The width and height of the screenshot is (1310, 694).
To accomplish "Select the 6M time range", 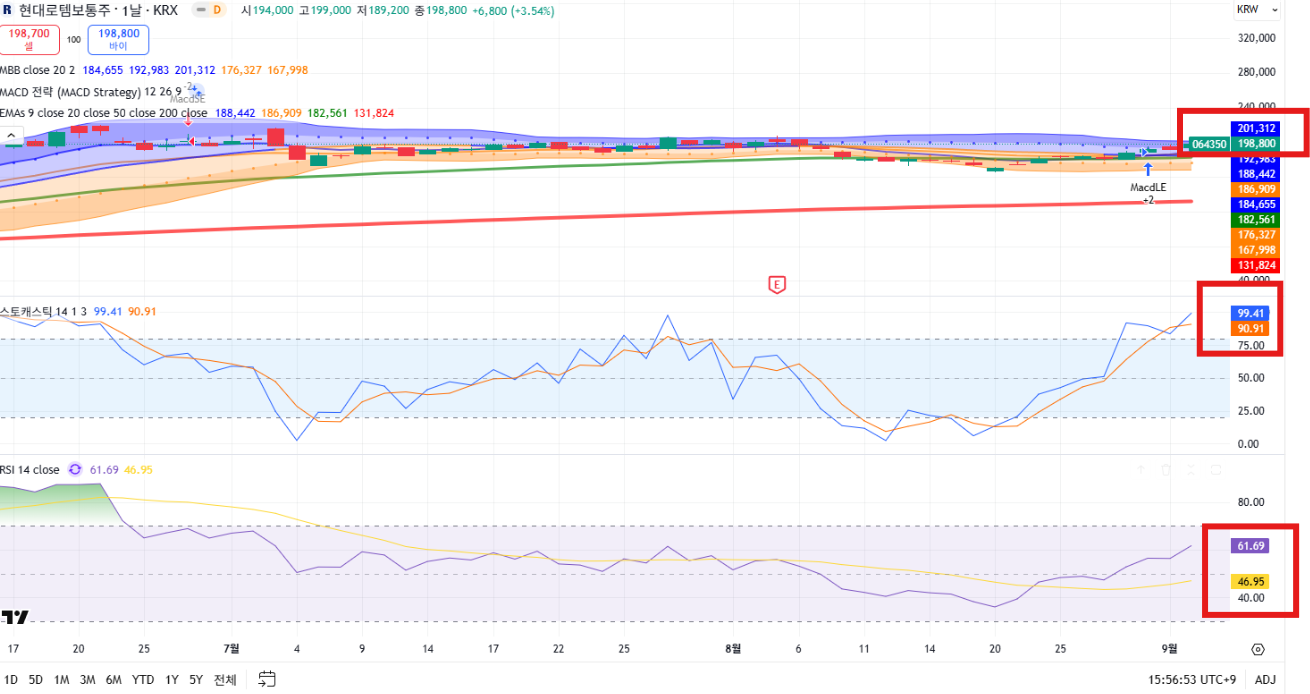I will (x=114, y=679).
